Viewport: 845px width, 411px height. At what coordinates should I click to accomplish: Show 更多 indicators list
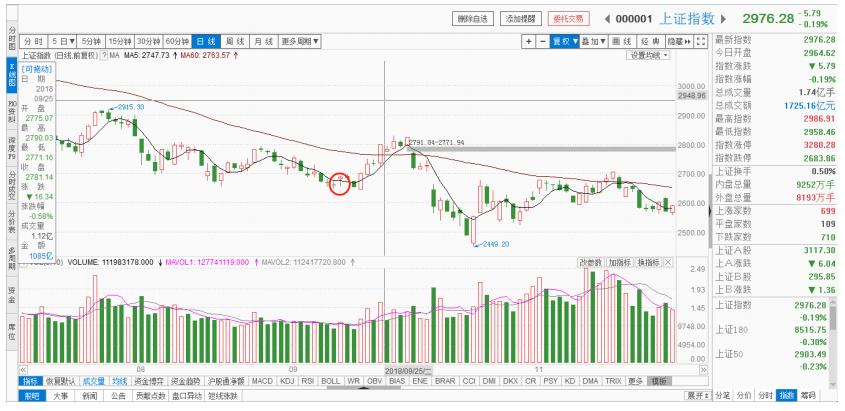coord(636,381)
